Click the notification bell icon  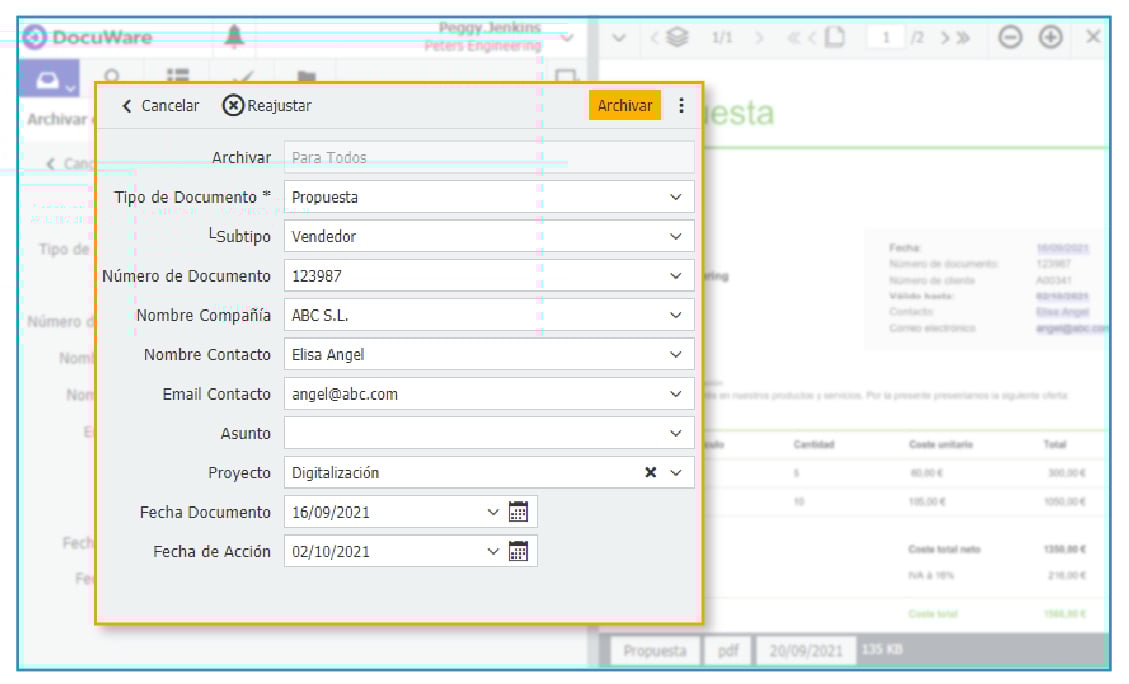234,37
